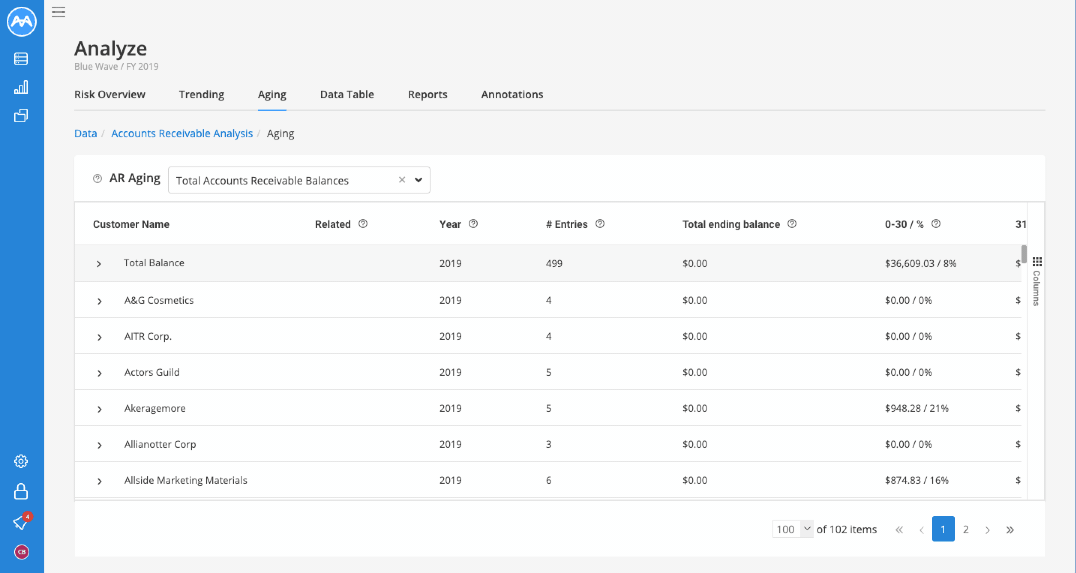Switch to the Trending tab

click(x=201, y=95)
